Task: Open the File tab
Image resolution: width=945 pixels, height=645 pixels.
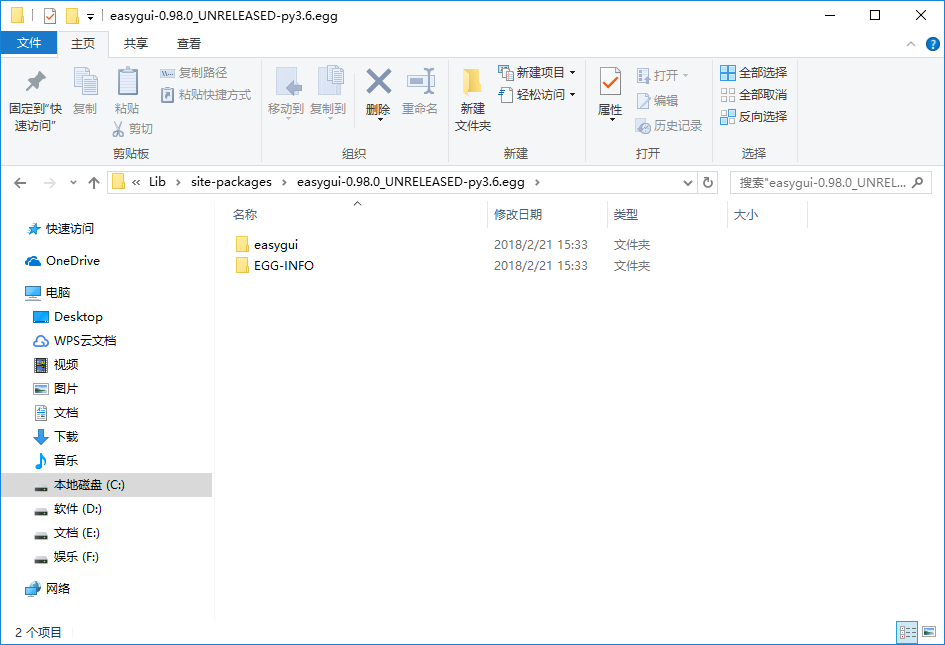Action: (x=29, y=43)
